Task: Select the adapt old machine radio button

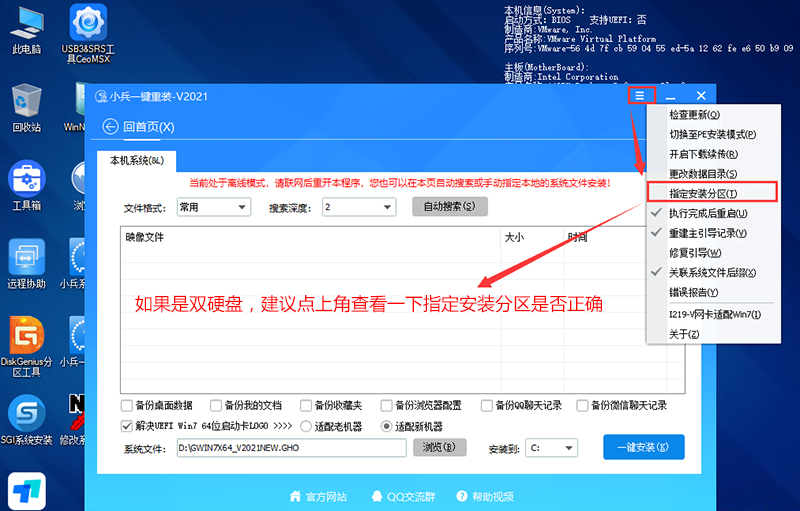Action: [306, 426]
